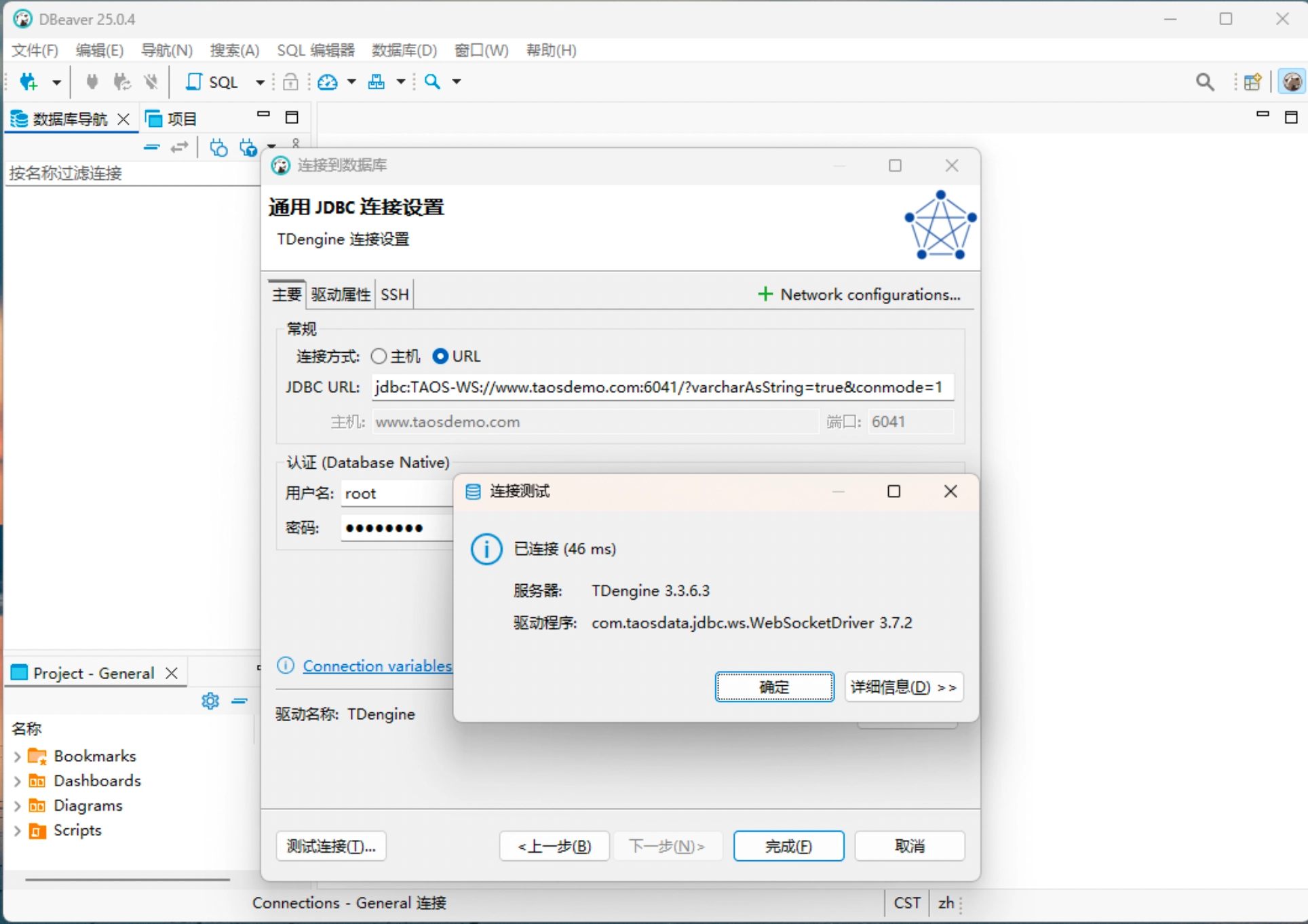
Task: Click the Project panel settings gear
Action: (210, 701)
